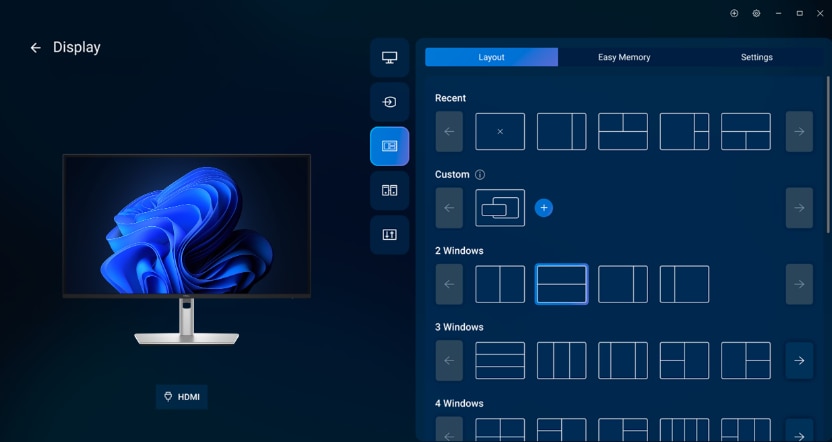Select the no-layout X option in Recent

[500, 131]
